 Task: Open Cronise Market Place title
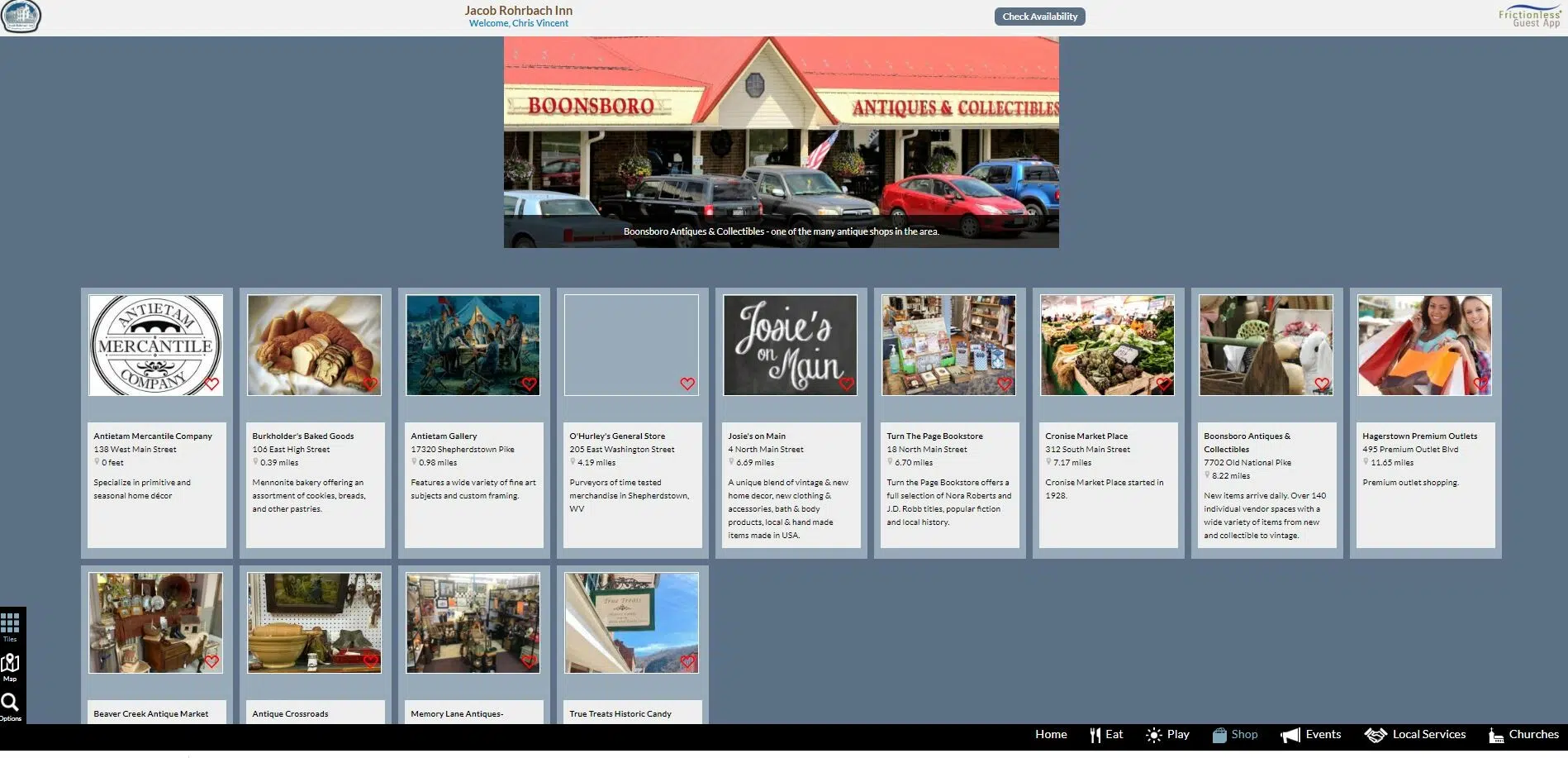pos(1086,436)
